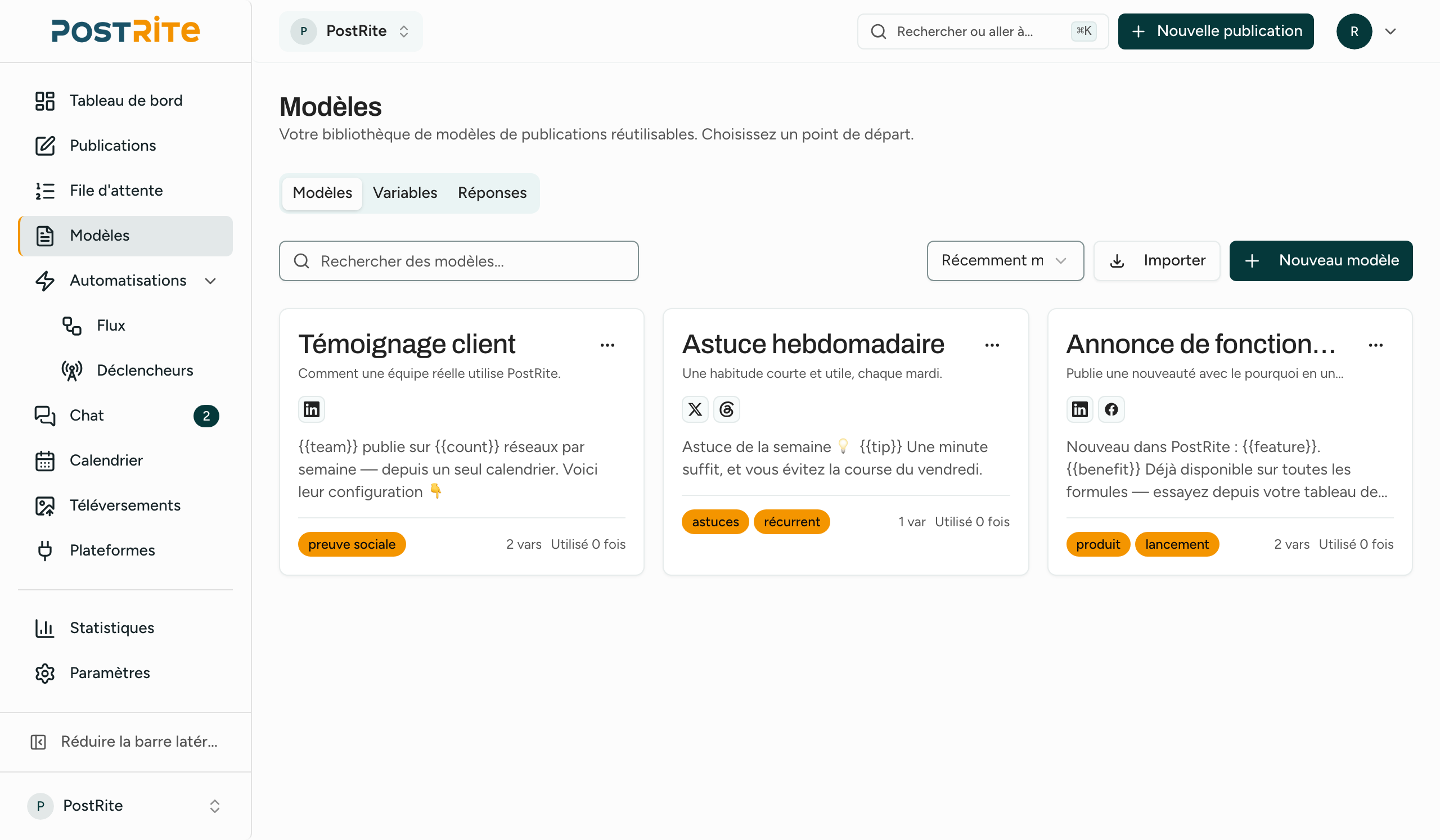Image resolution: width=1440 pixels, height=840 pixels.
Task: Focus the Rechercher des modèles field
Action: pos(459,261)
